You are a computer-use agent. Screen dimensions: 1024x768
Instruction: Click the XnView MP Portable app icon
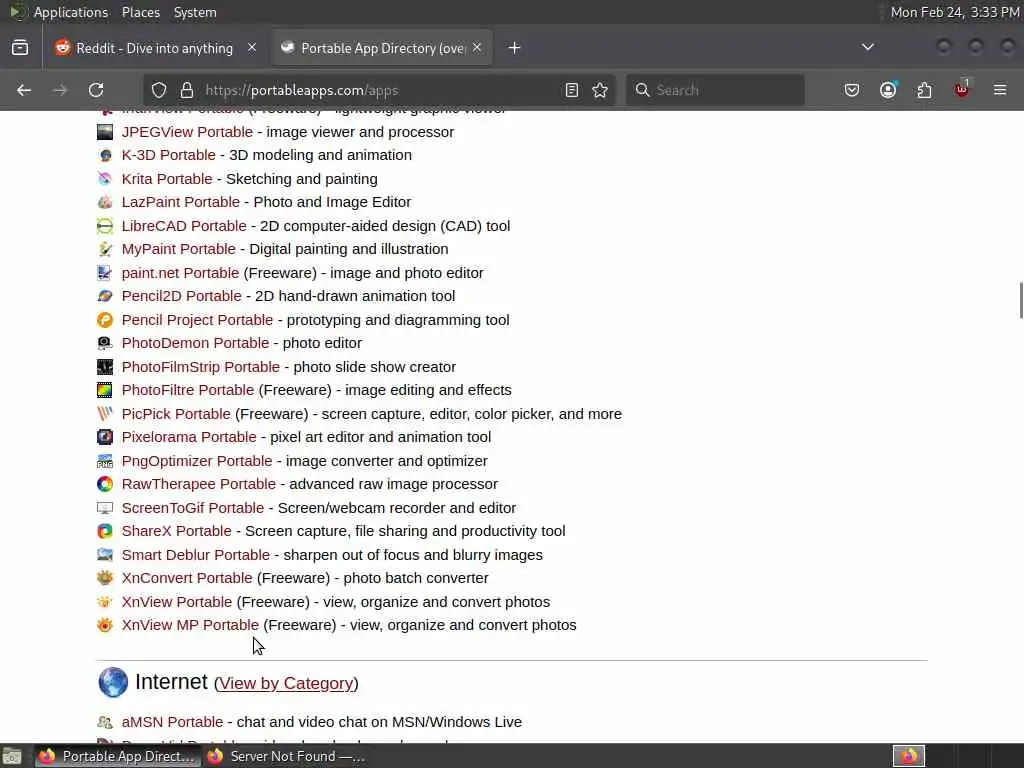coord(104,626)
